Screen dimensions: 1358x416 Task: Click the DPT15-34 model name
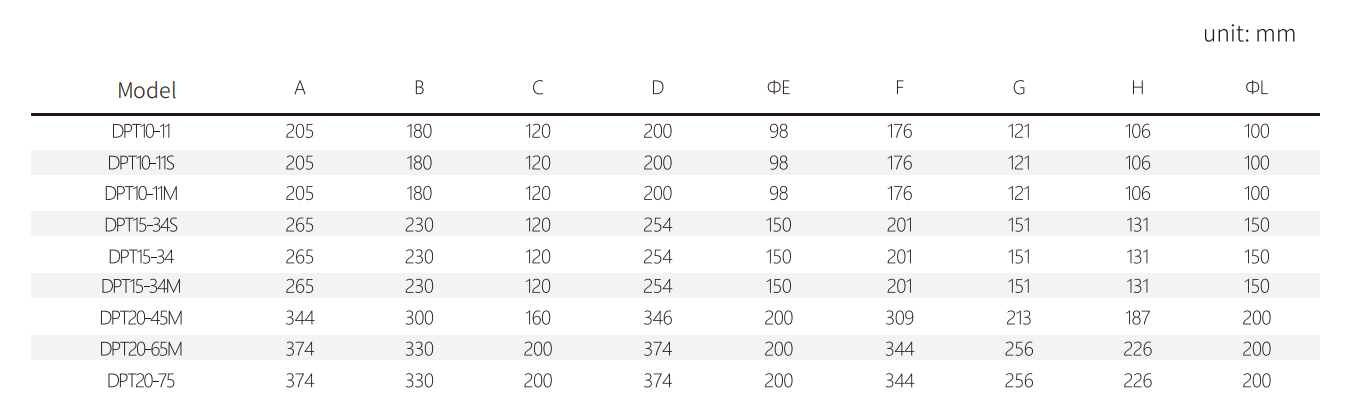click(x=146, y=257)
